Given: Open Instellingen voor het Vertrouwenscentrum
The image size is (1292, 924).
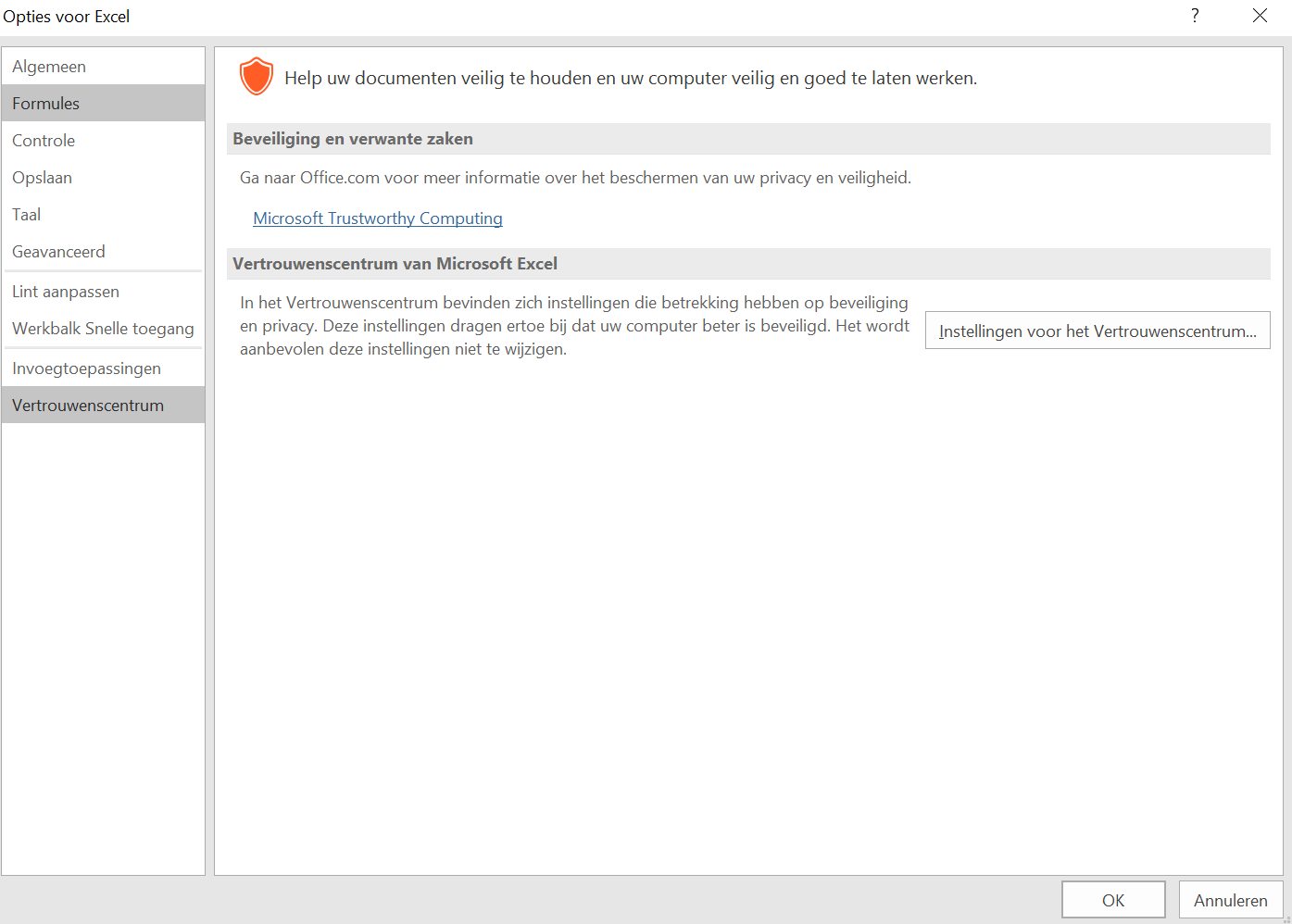Looking at the screenshot, I should click(1098, 331).
